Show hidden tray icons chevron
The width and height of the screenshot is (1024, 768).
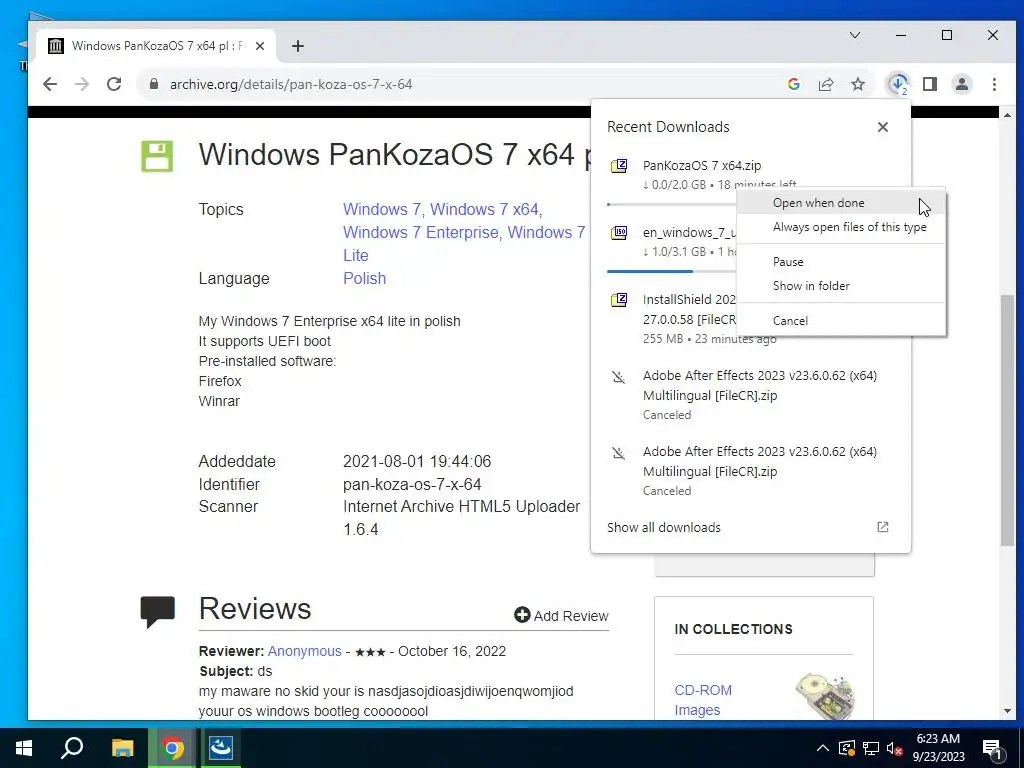click(823, 748)
